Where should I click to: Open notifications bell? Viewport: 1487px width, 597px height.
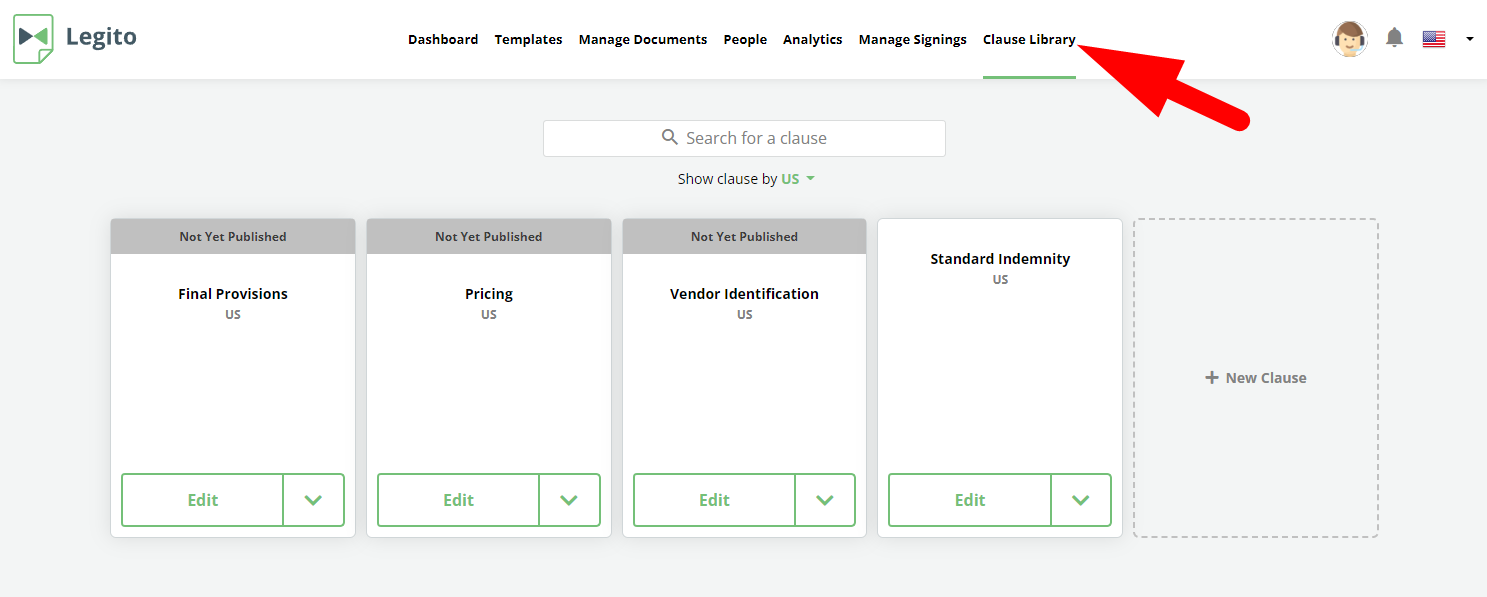(x=1394, y=38)
